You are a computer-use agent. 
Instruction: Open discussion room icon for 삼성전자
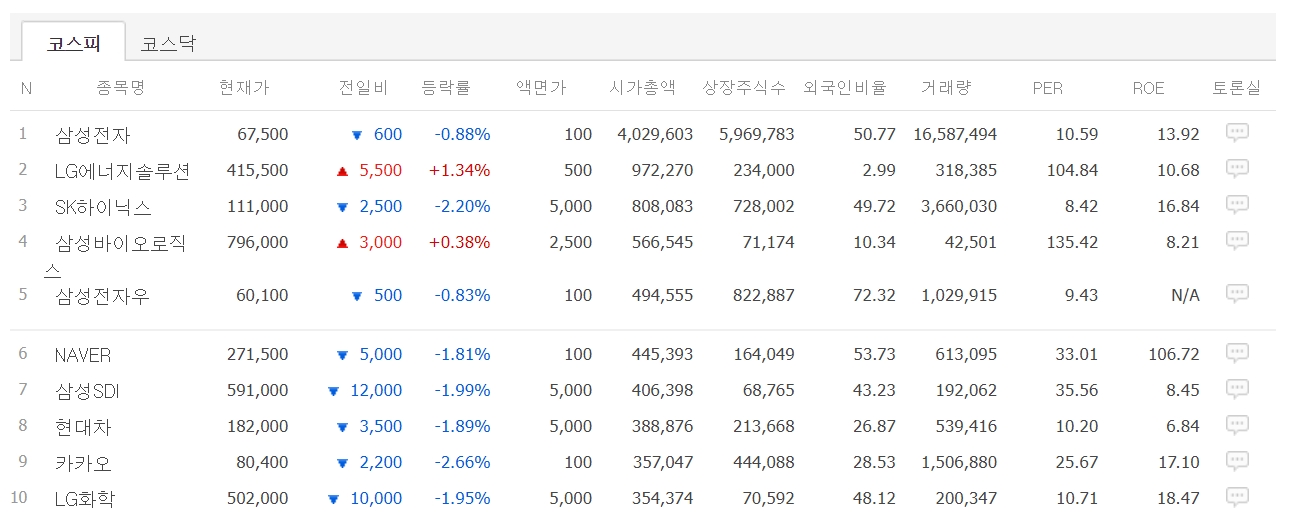(x=1237, y=132)
